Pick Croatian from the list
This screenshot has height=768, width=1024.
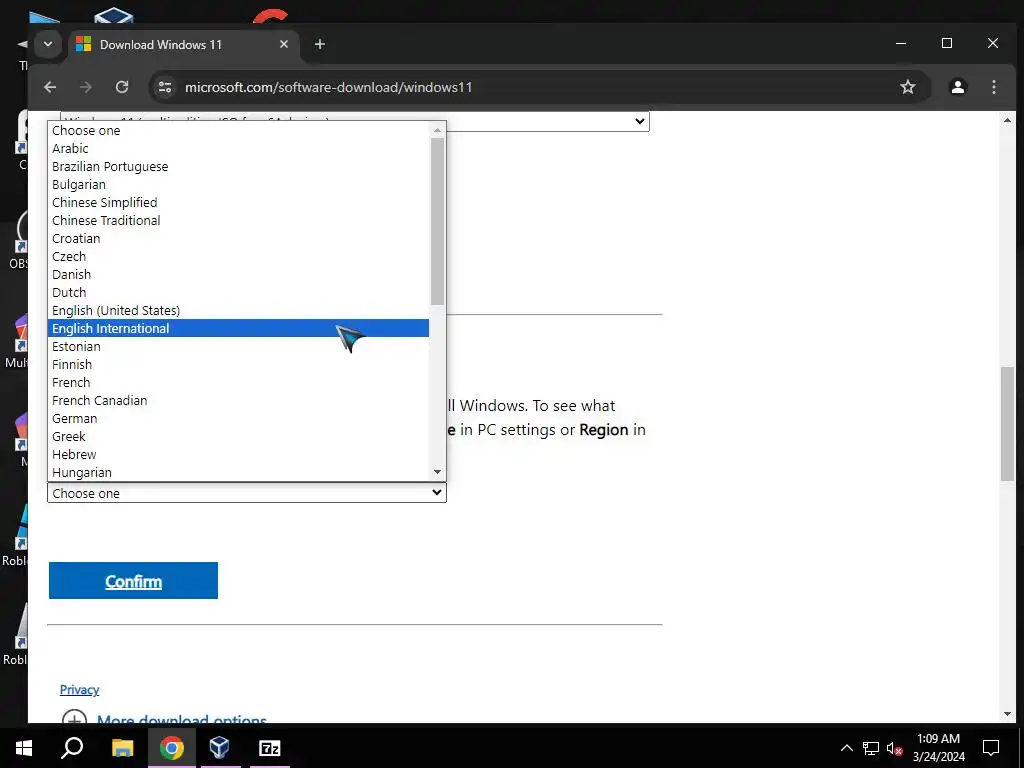pos(238,238)
